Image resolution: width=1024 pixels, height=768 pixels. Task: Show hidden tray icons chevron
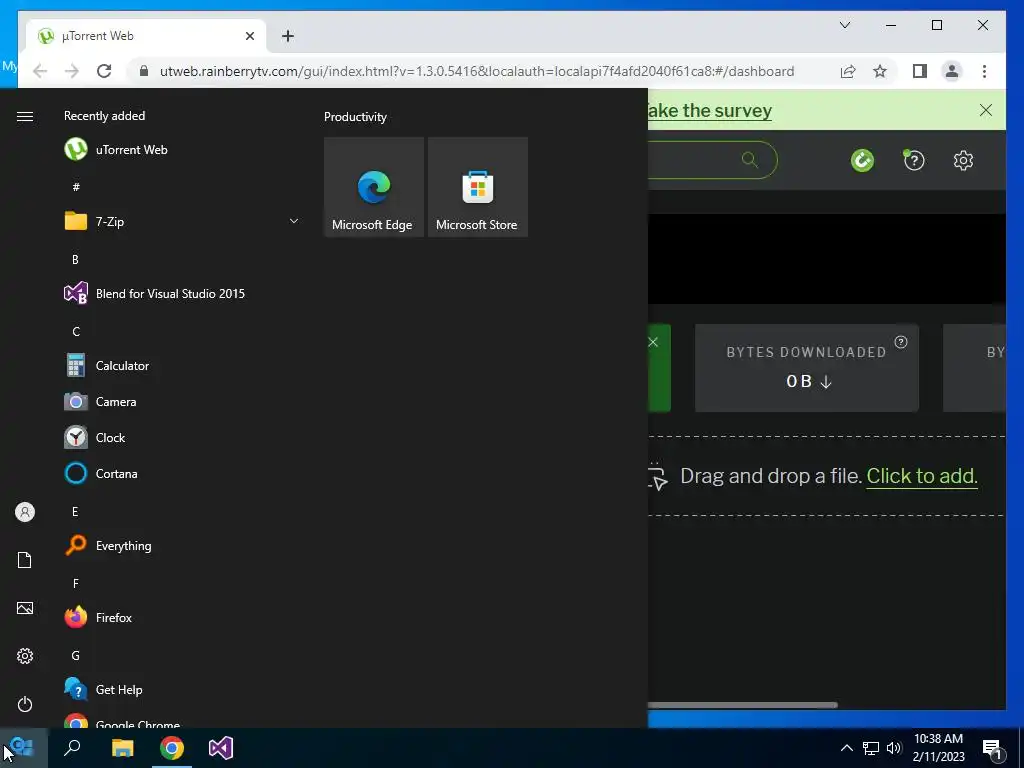(846, 748)
